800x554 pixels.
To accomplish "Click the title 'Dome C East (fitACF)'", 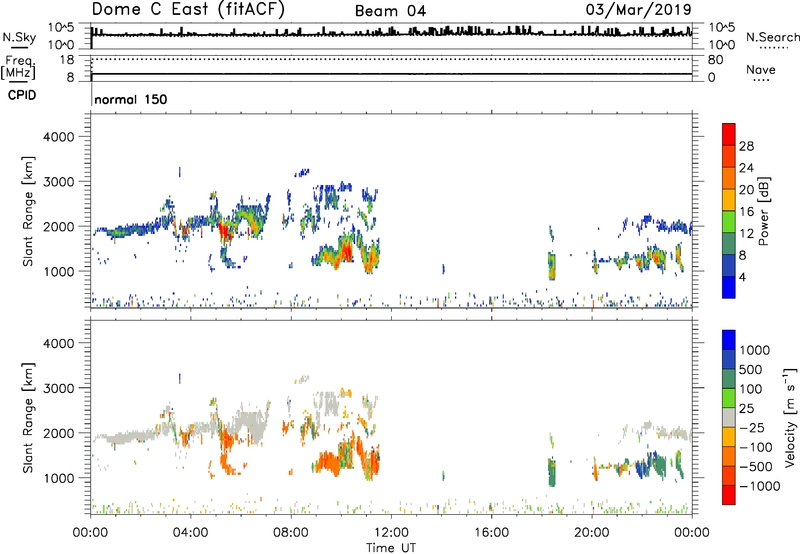I will [188, 10].
